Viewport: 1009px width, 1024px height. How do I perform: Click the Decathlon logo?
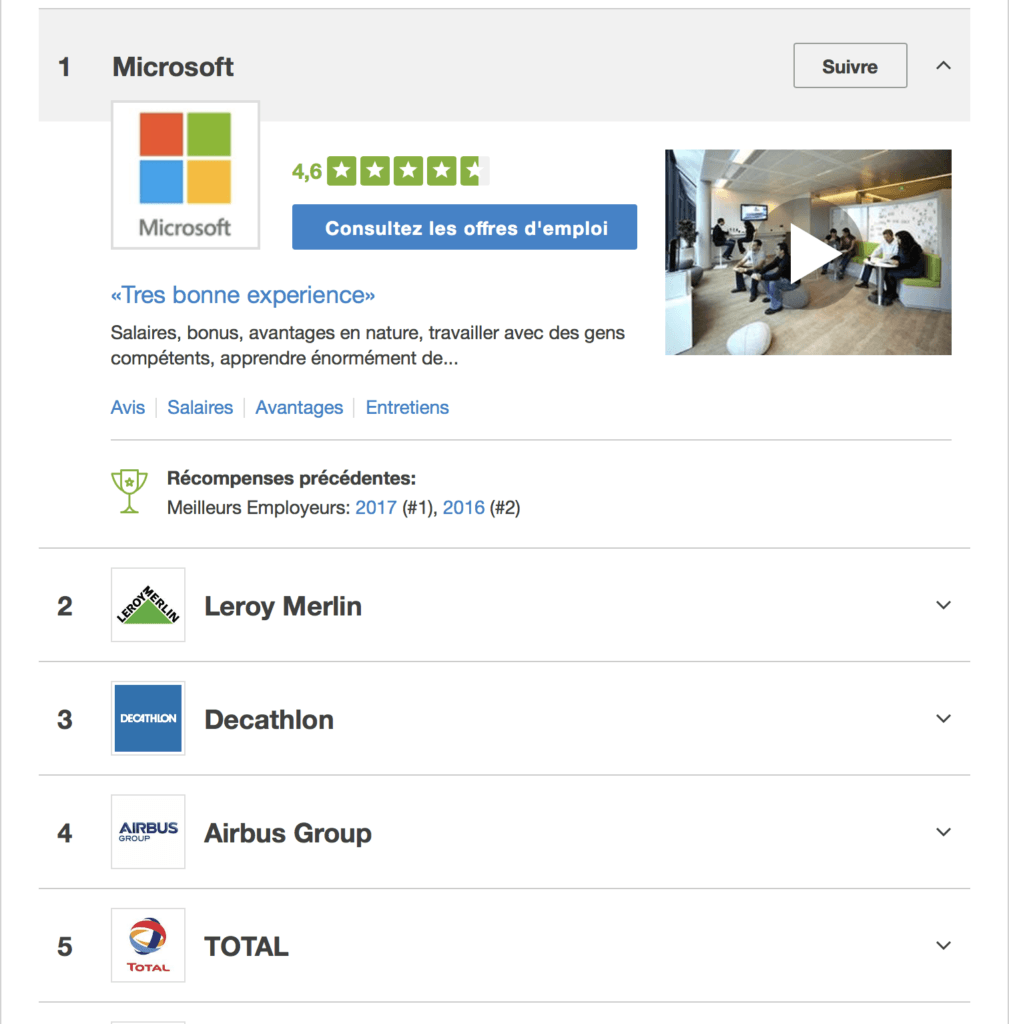coord(147,718)
